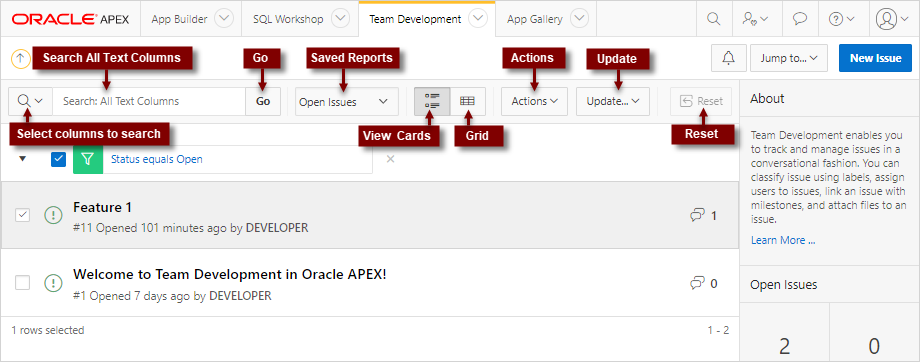Image resolution: width=920 pixels, height=362 pixels.
Task: Open the Actions menu
Action: (x=534, y=101)
